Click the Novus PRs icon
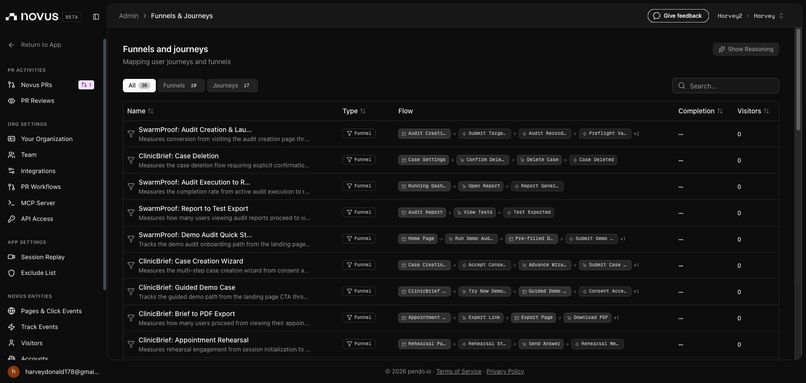Image resolution: width=806 pixels, height=383 pixels. pos(11,85)
